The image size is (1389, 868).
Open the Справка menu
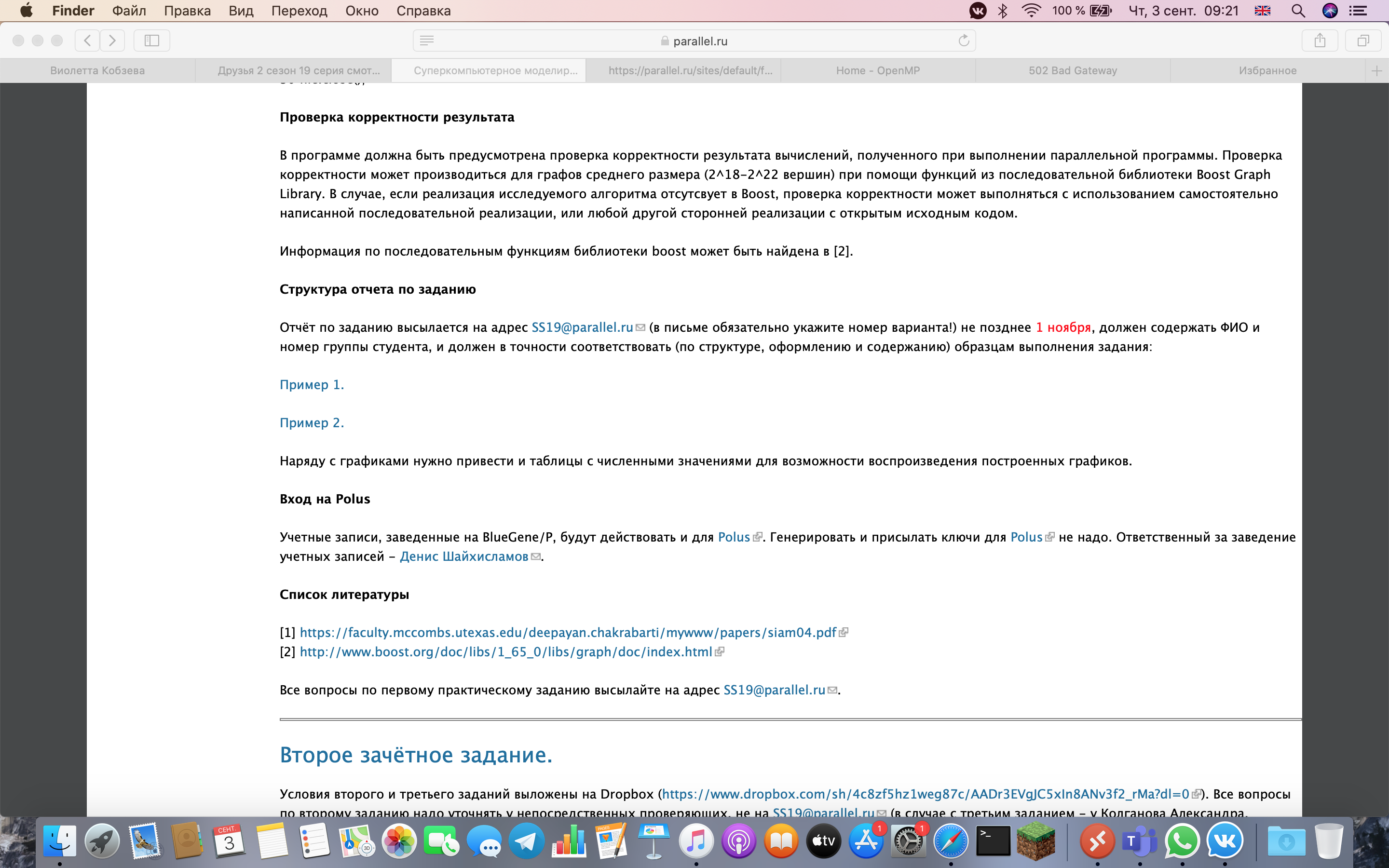point(423,10)
